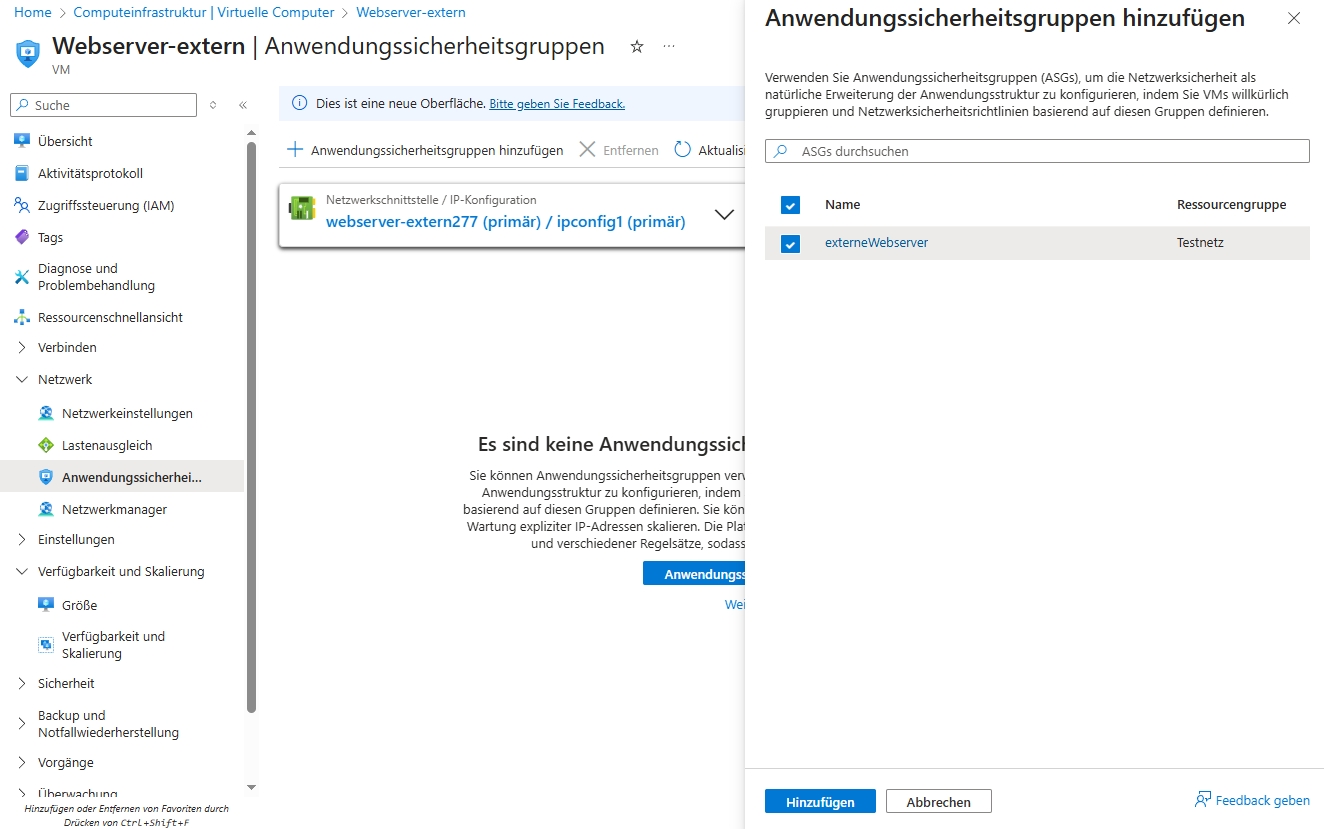The height and width of the screenshot is (829, 1324).
Task: Click the Hinzufügen button
Action: [x=820, y=802]
